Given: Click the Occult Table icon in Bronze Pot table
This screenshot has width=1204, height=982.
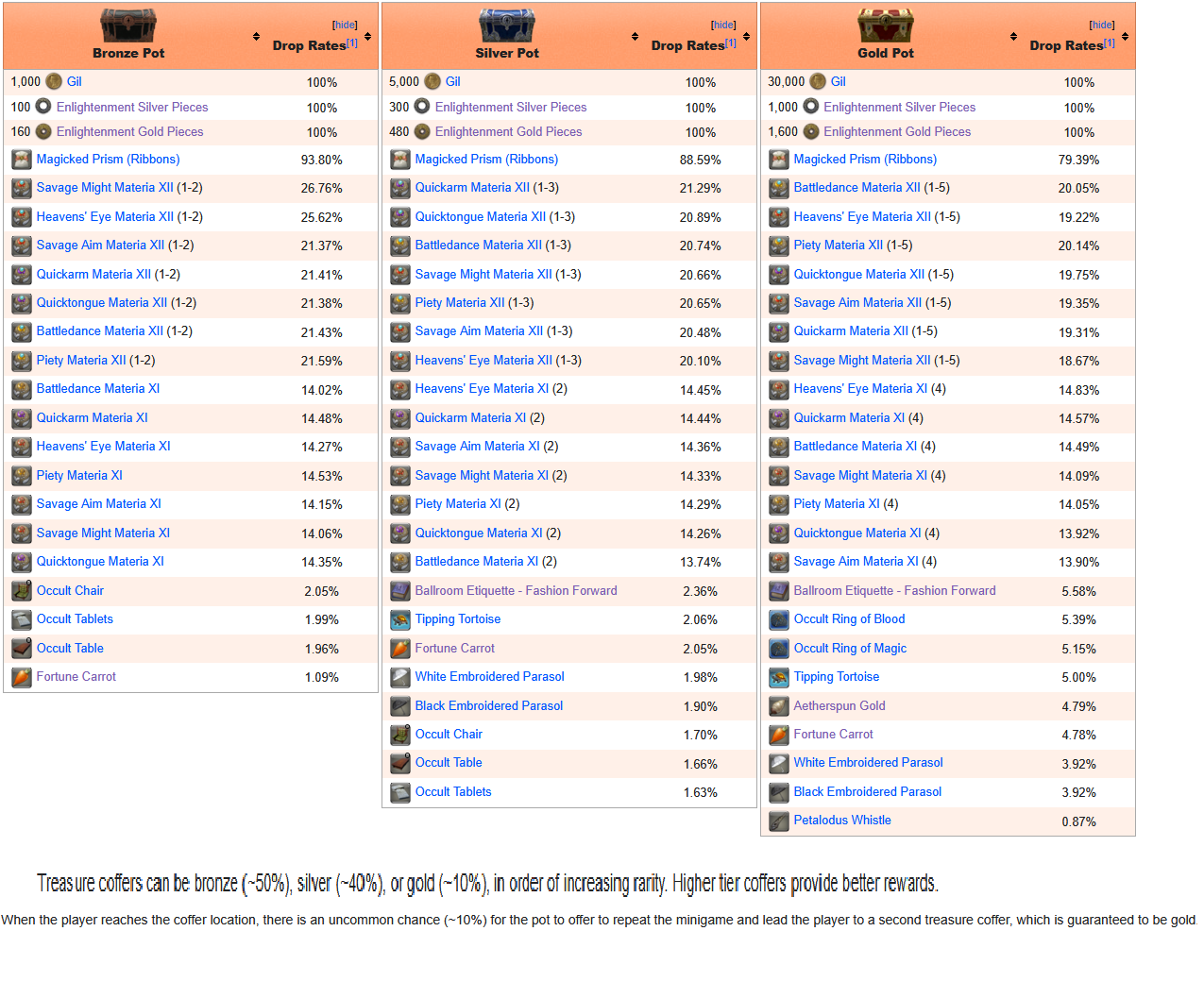Looking at the screenshot, I should (22, 649).
